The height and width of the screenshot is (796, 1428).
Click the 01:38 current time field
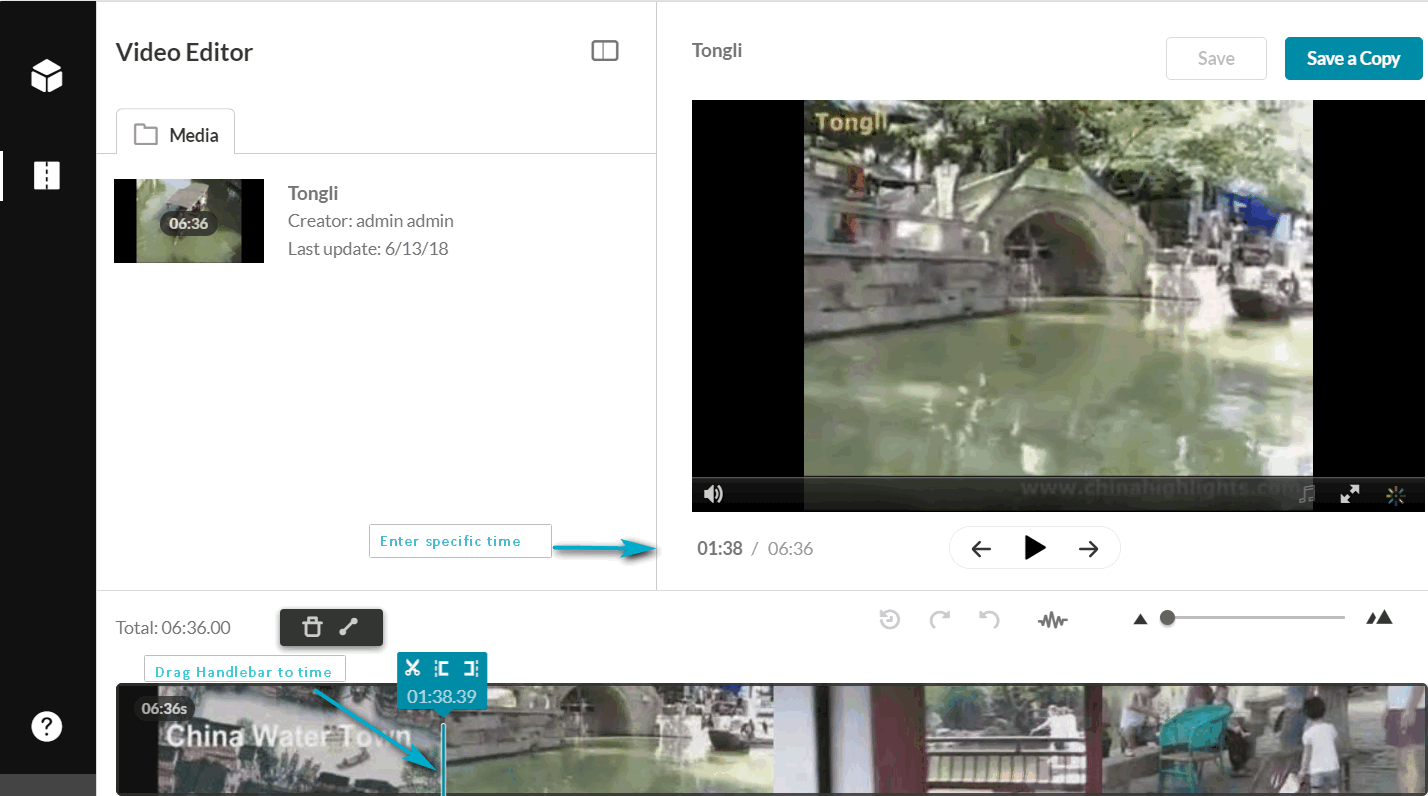pyautogui.click(x=720, y=548)
